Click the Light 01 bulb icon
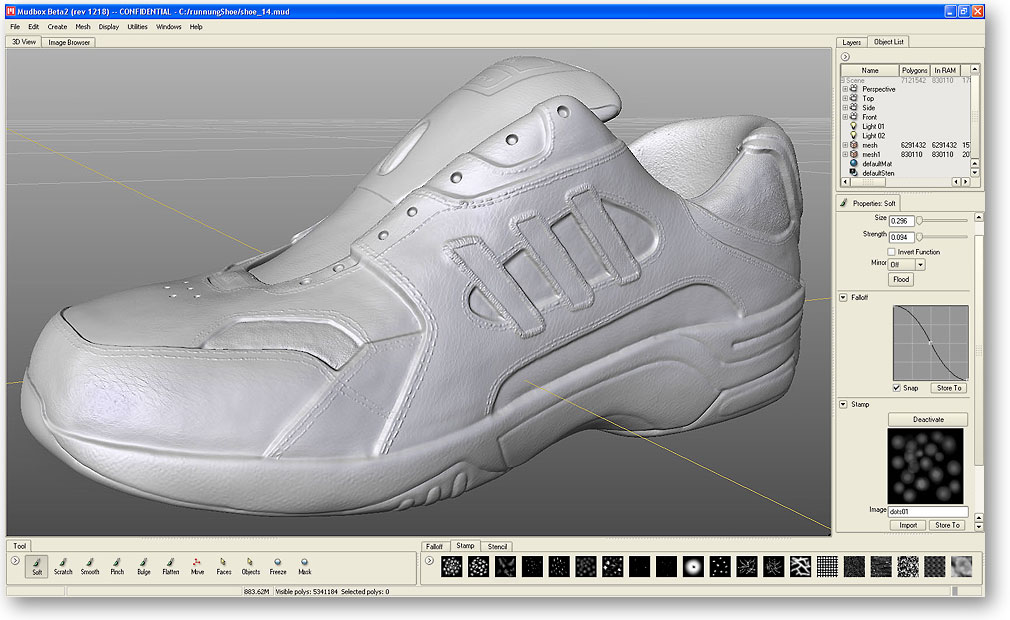The image size is (1010, 620). (853, 126)
